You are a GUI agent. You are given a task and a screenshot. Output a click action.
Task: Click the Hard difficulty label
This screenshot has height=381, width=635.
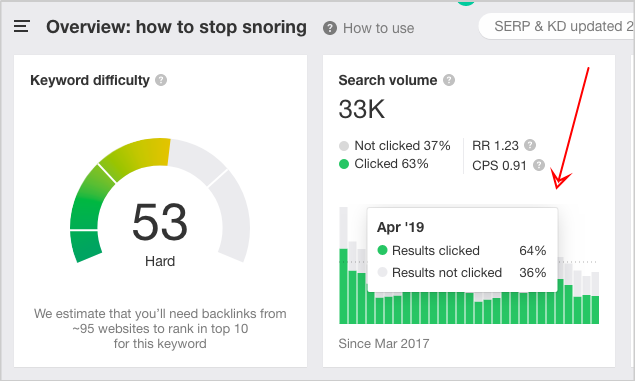pyautogui.click(x=160, y=261)
